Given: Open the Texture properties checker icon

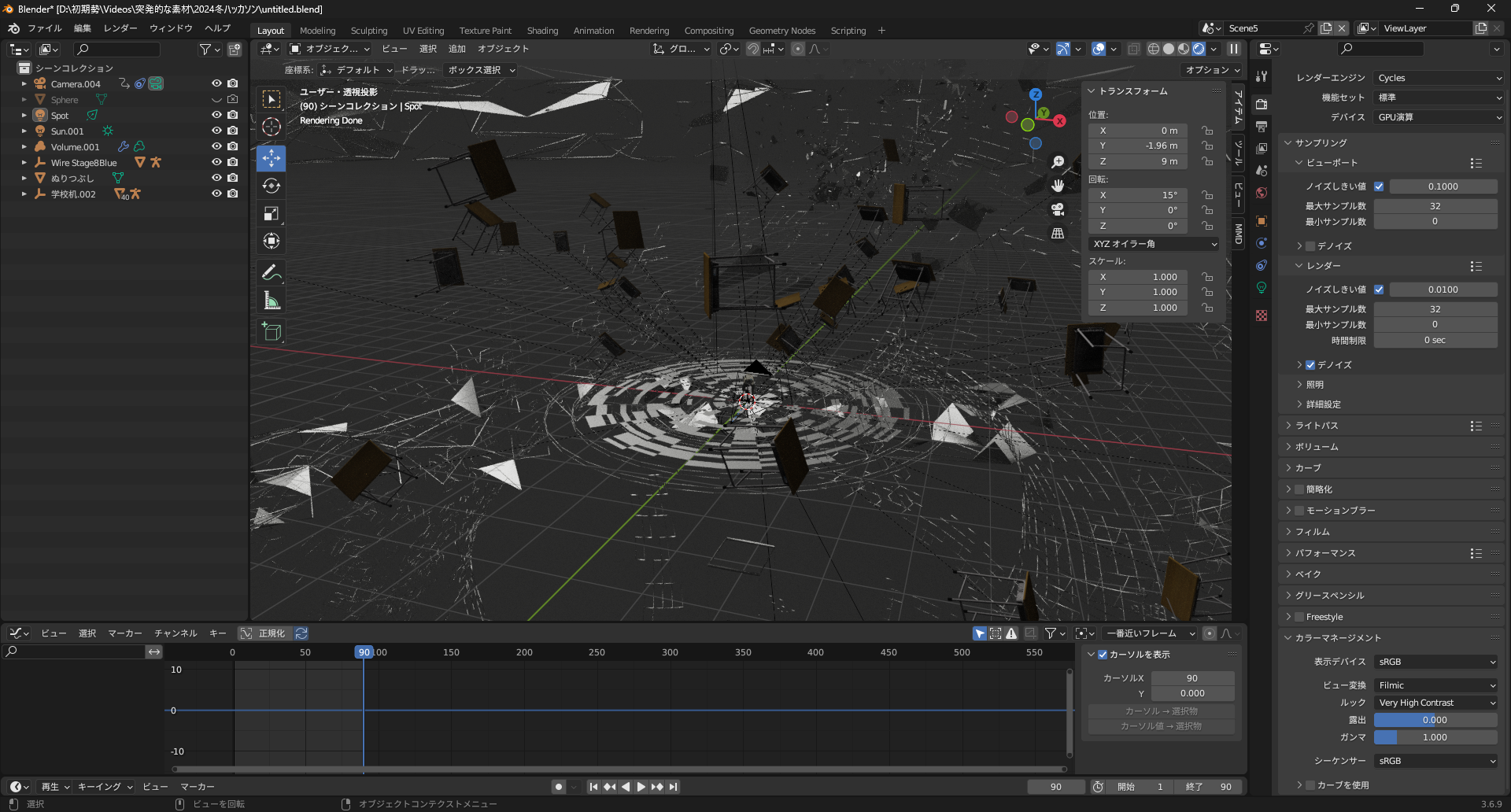Looking at the screenshot, I should pos(1262,316).
